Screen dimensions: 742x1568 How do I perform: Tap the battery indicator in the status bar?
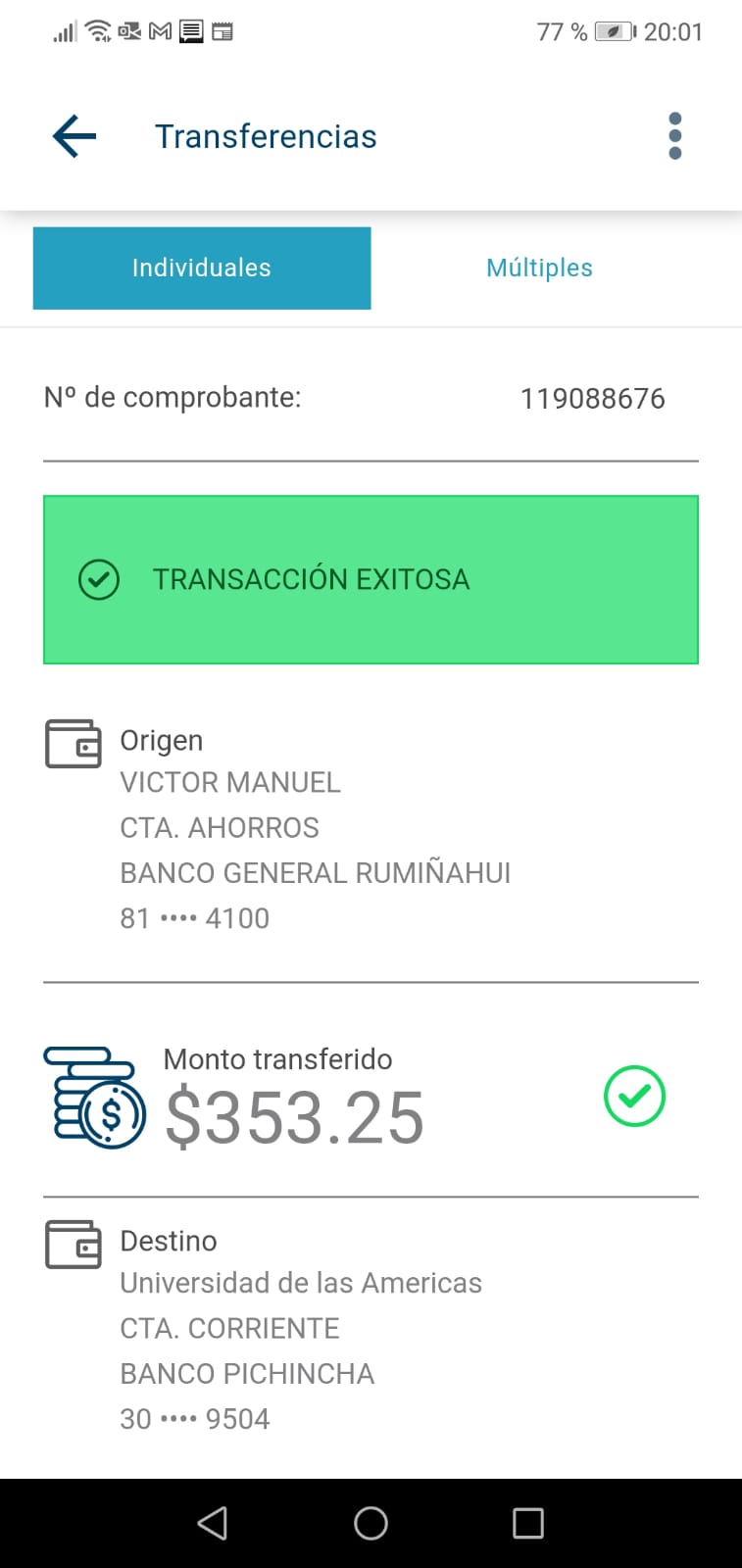click(x=615, y=32)
